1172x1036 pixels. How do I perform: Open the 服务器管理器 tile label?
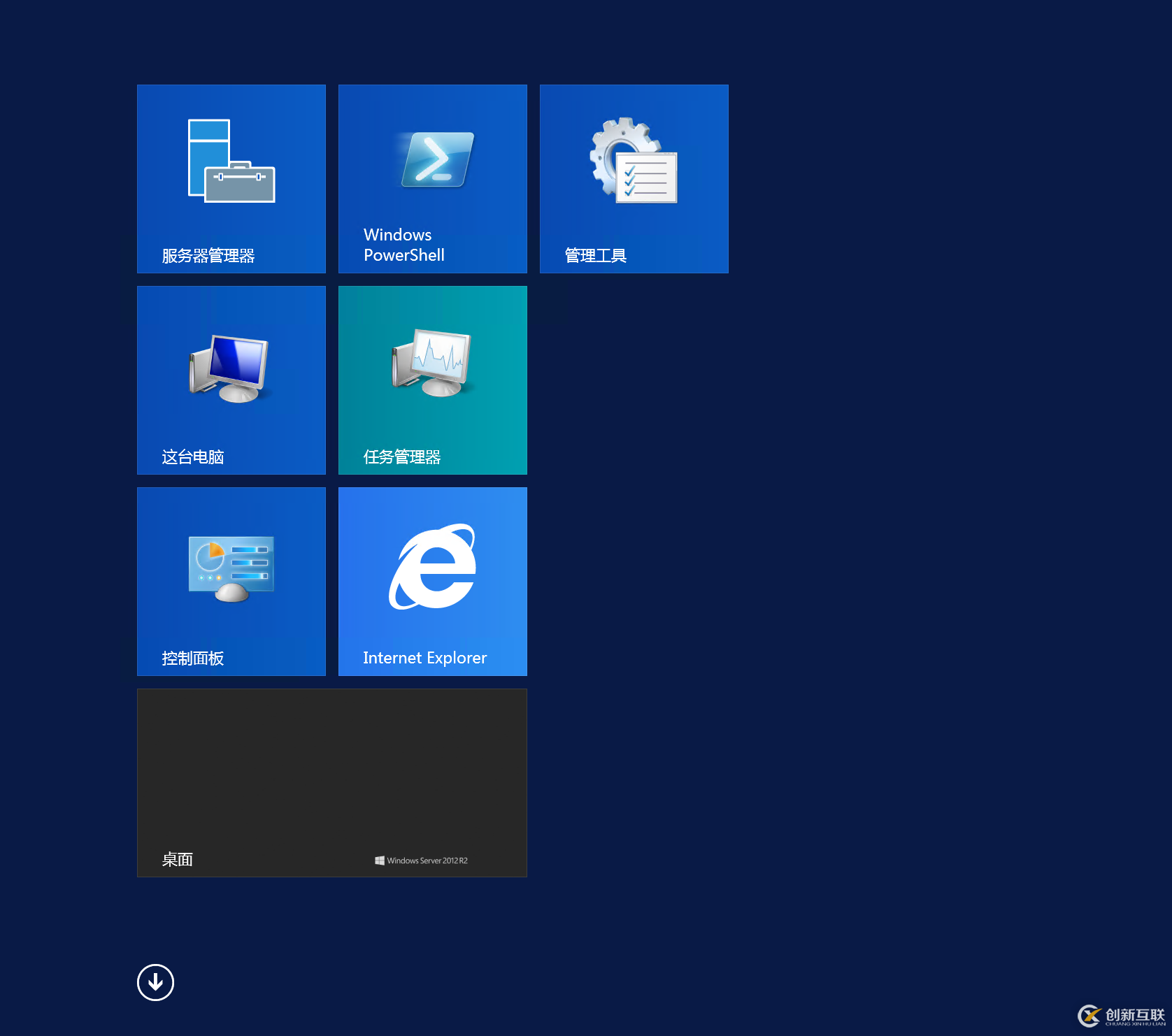(208, 256)
